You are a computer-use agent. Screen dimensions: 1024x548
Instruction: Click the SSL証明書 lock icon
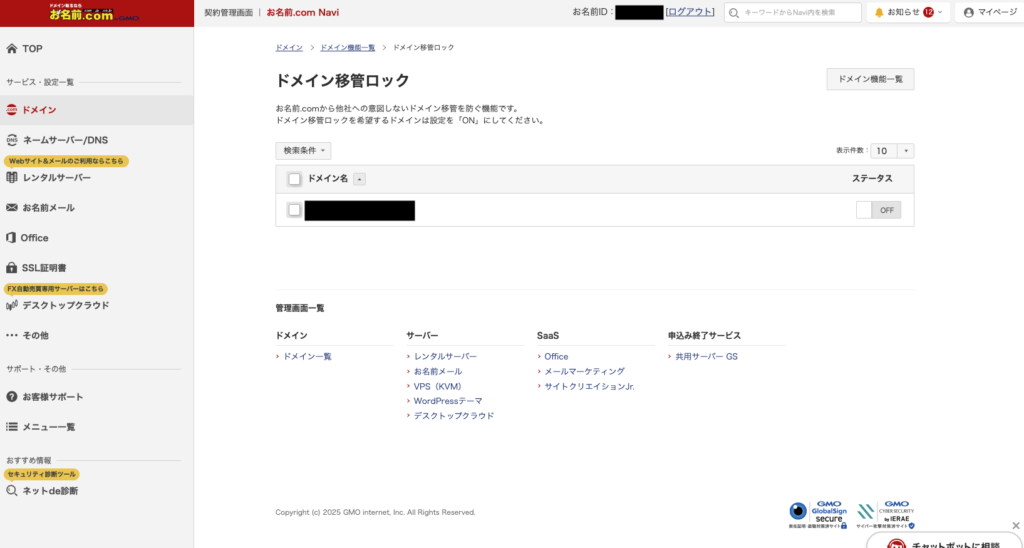pos(11,268)
